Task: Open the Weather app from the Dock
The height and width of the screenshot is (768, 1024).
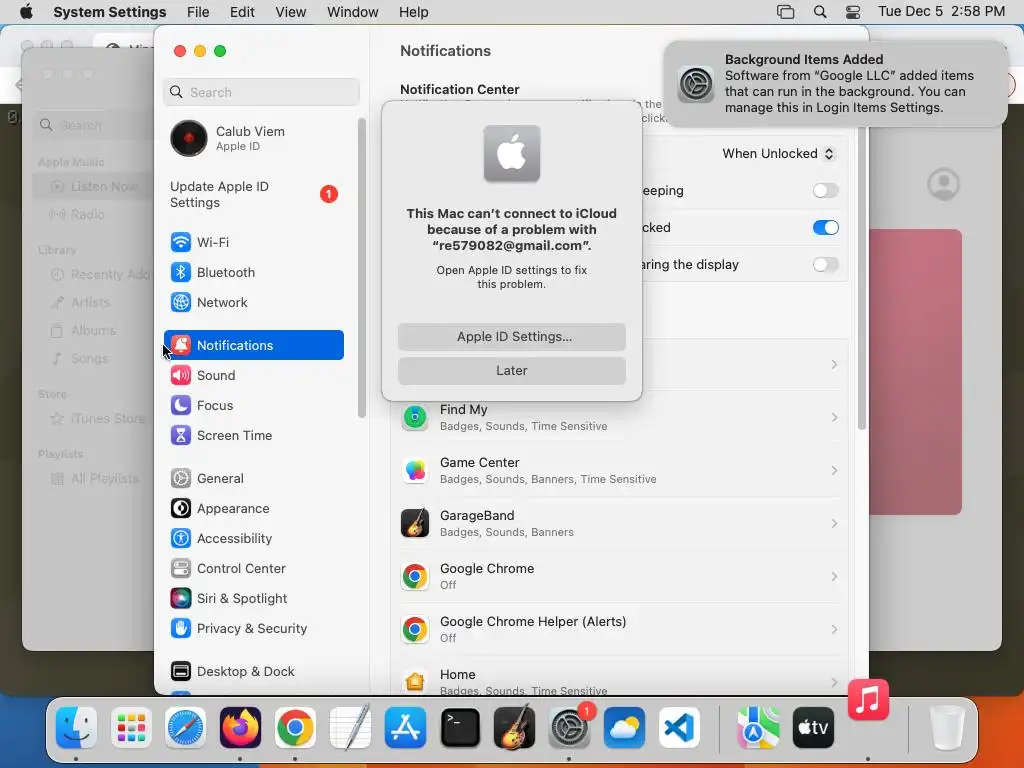Action: (x=624, y=728)
